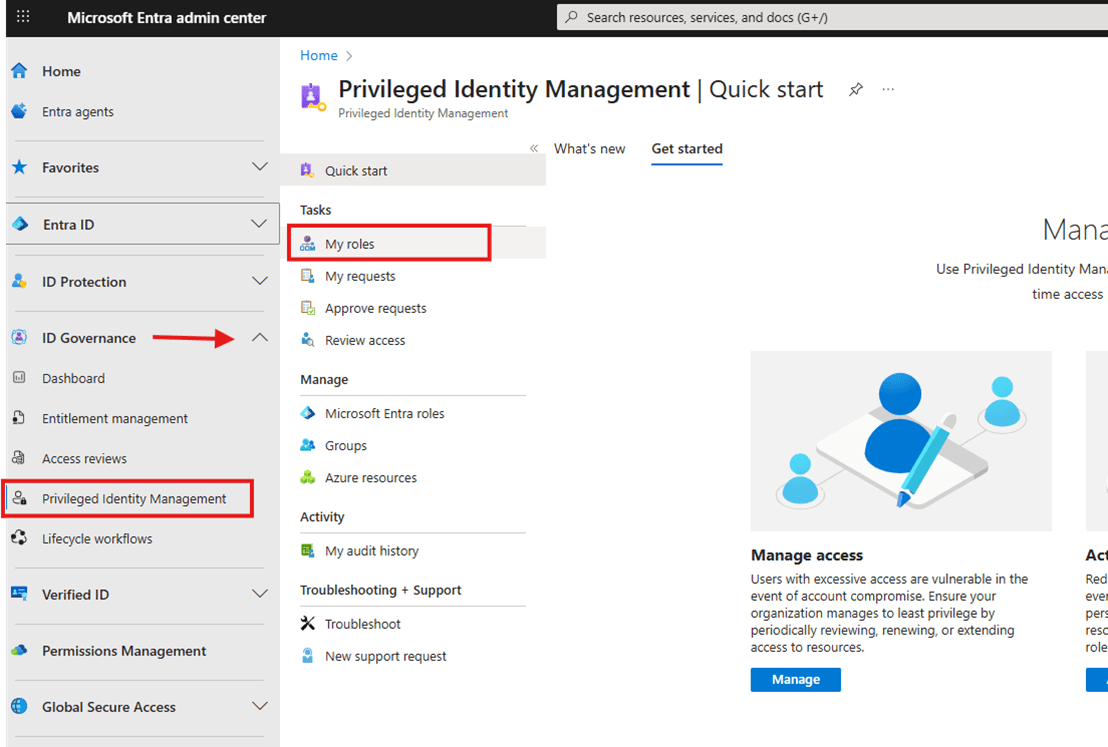This screenshot has width=1108, height=747.
Task: Expand the Entra ID section chevron
Action: [x=259, y=224]
